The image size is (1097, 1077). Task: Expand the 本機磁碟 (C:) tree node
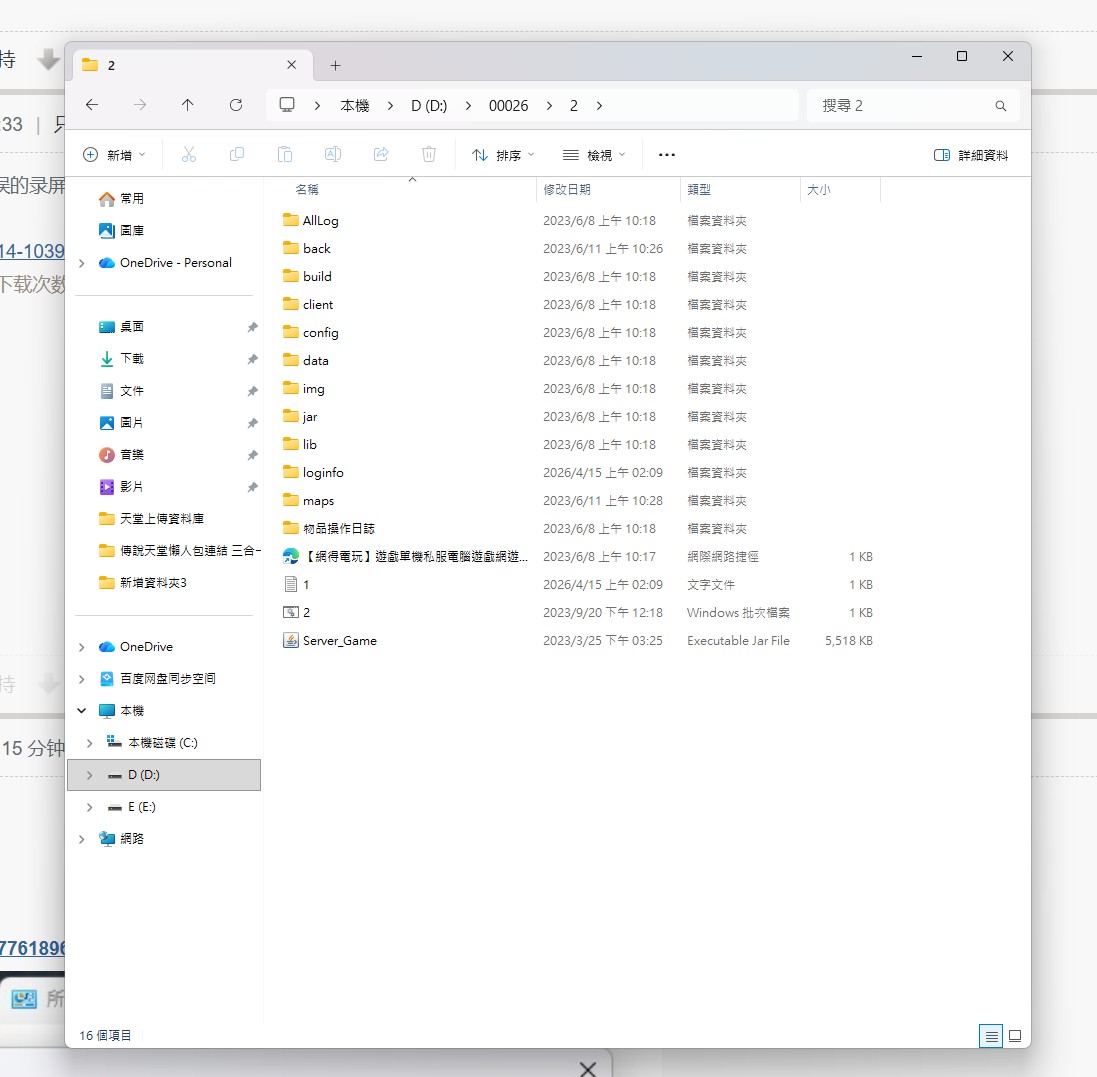(89, 743)
